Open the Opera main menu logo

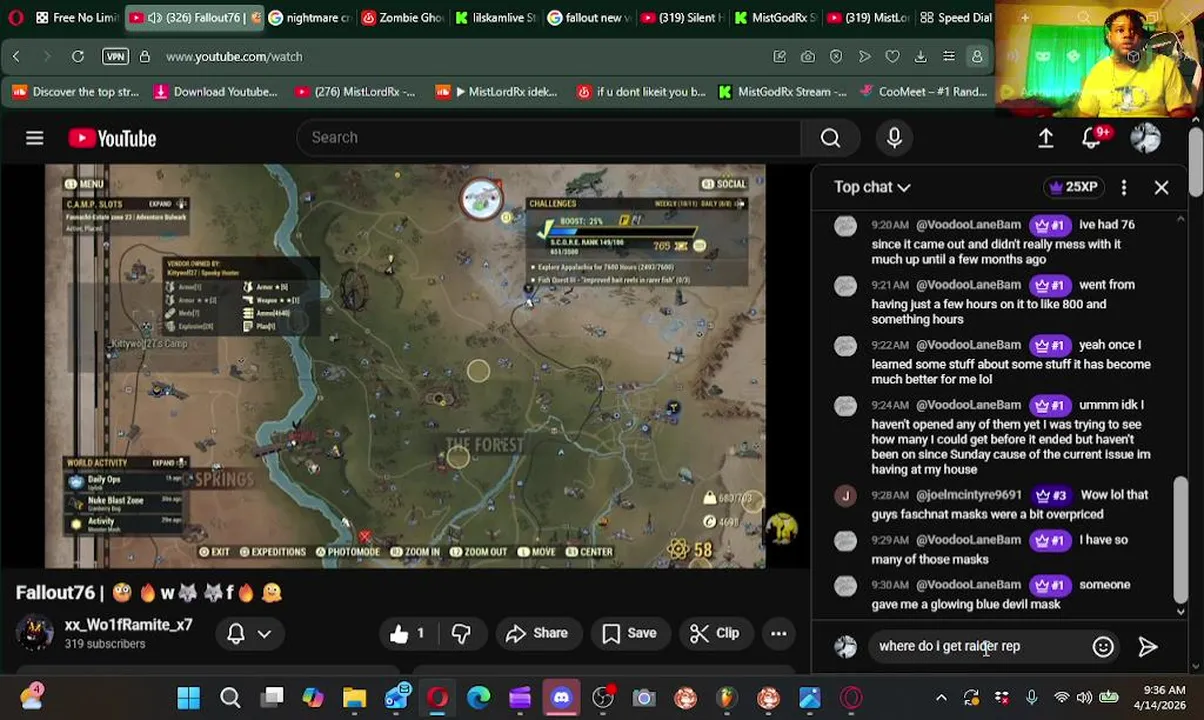click(15, 17)
